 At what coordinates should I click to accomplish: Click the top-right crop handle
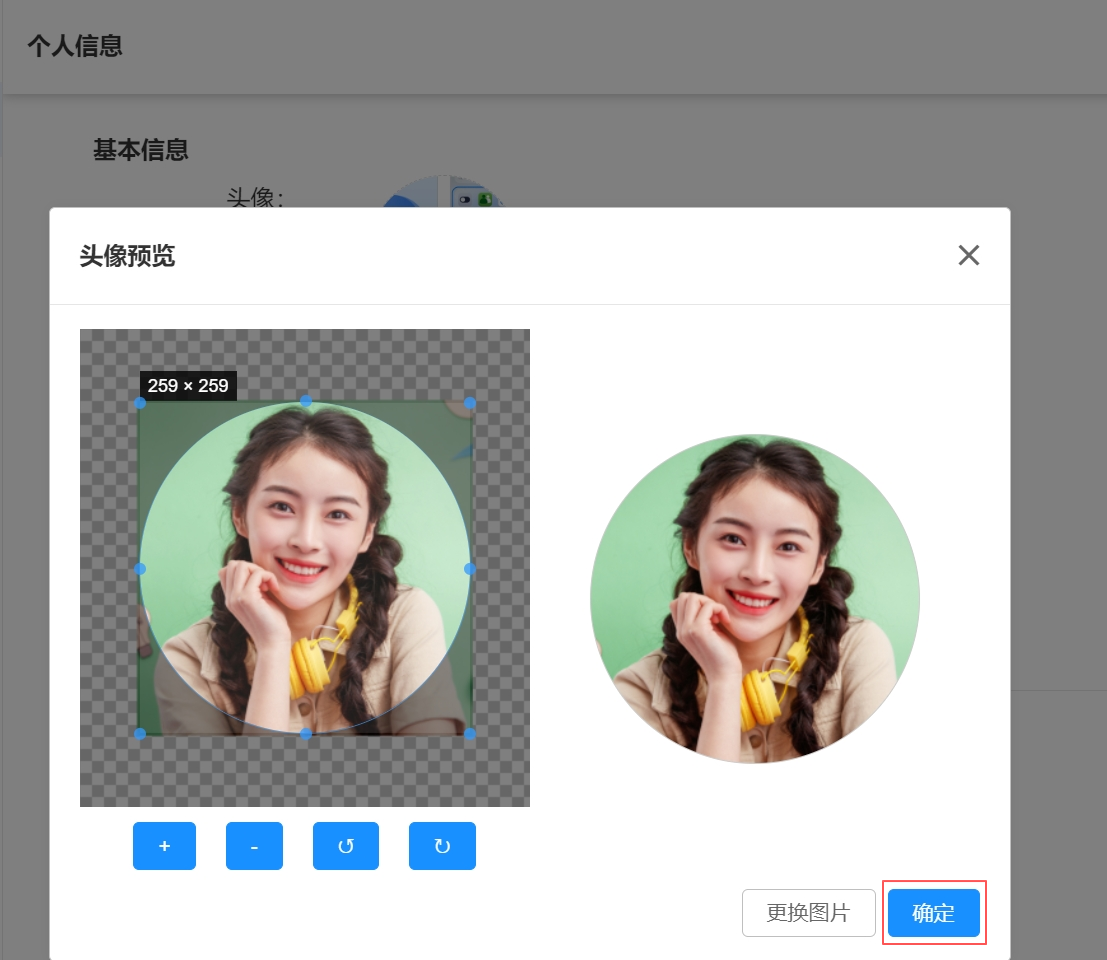pos(470,403)
